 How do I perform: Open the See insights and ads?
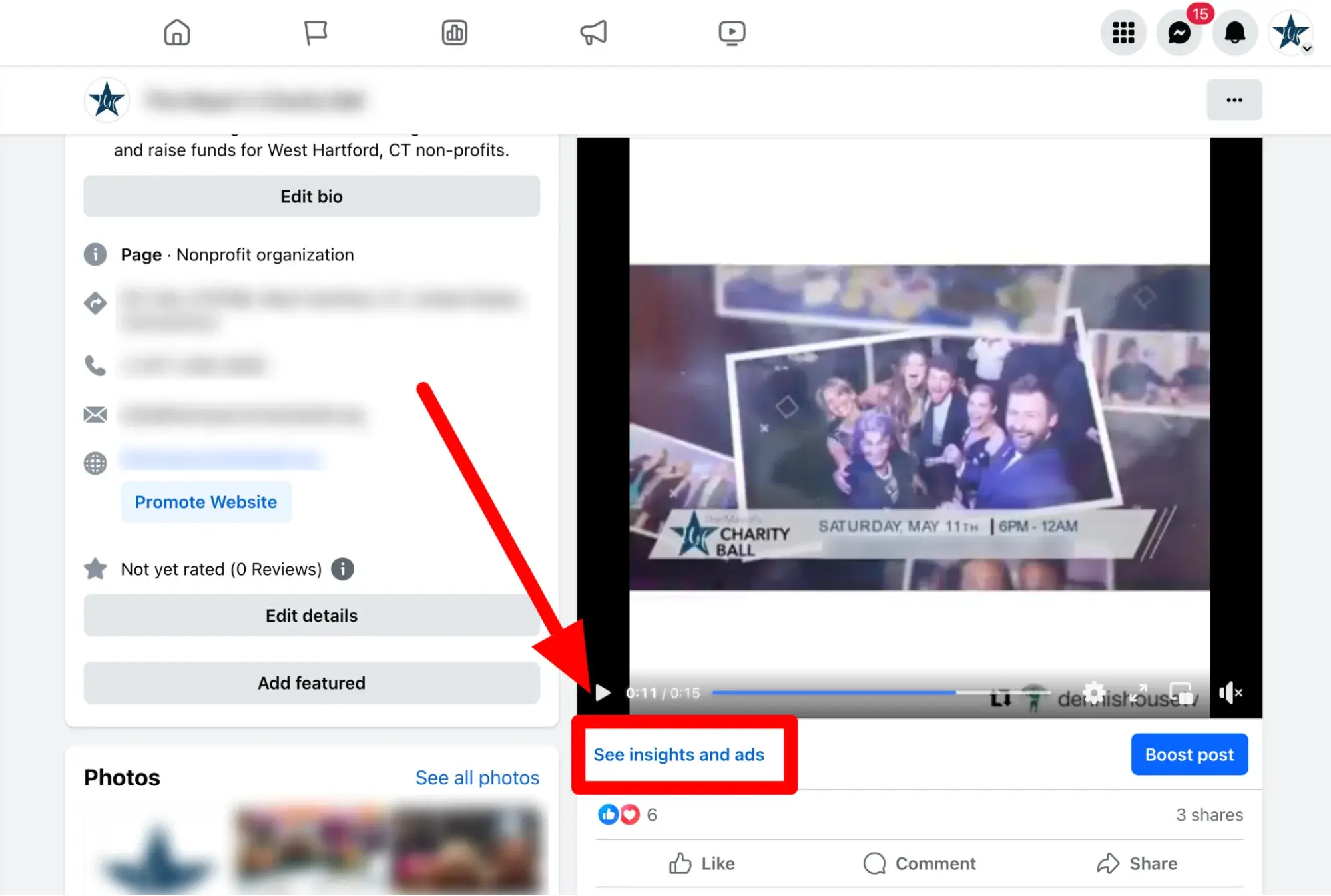coord(678,754)
